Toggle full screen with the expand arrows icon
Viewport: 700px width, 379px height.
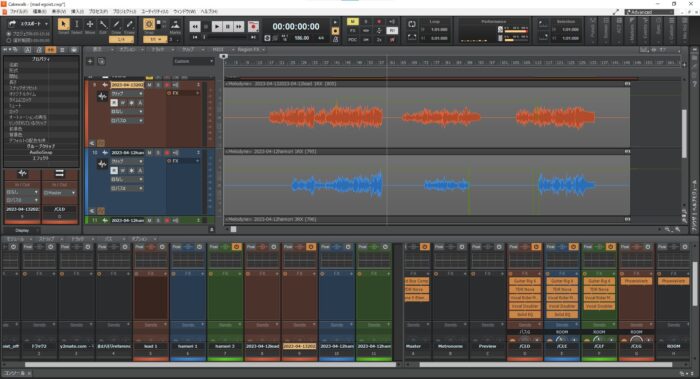pyautogui.click(x=616, y=12)
